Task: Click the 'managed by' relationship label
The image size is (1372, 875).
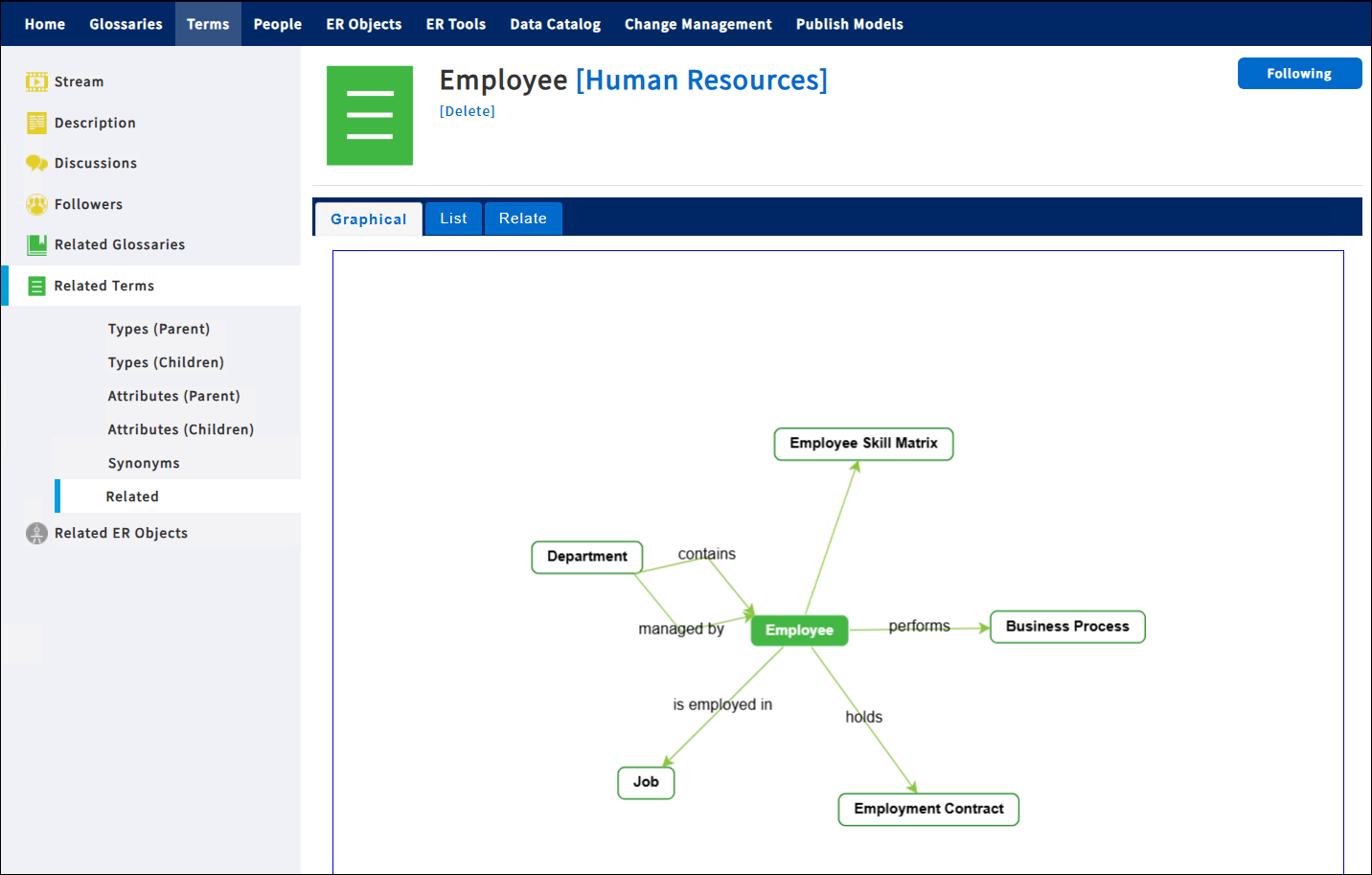Action: click(x=681, y=629)
